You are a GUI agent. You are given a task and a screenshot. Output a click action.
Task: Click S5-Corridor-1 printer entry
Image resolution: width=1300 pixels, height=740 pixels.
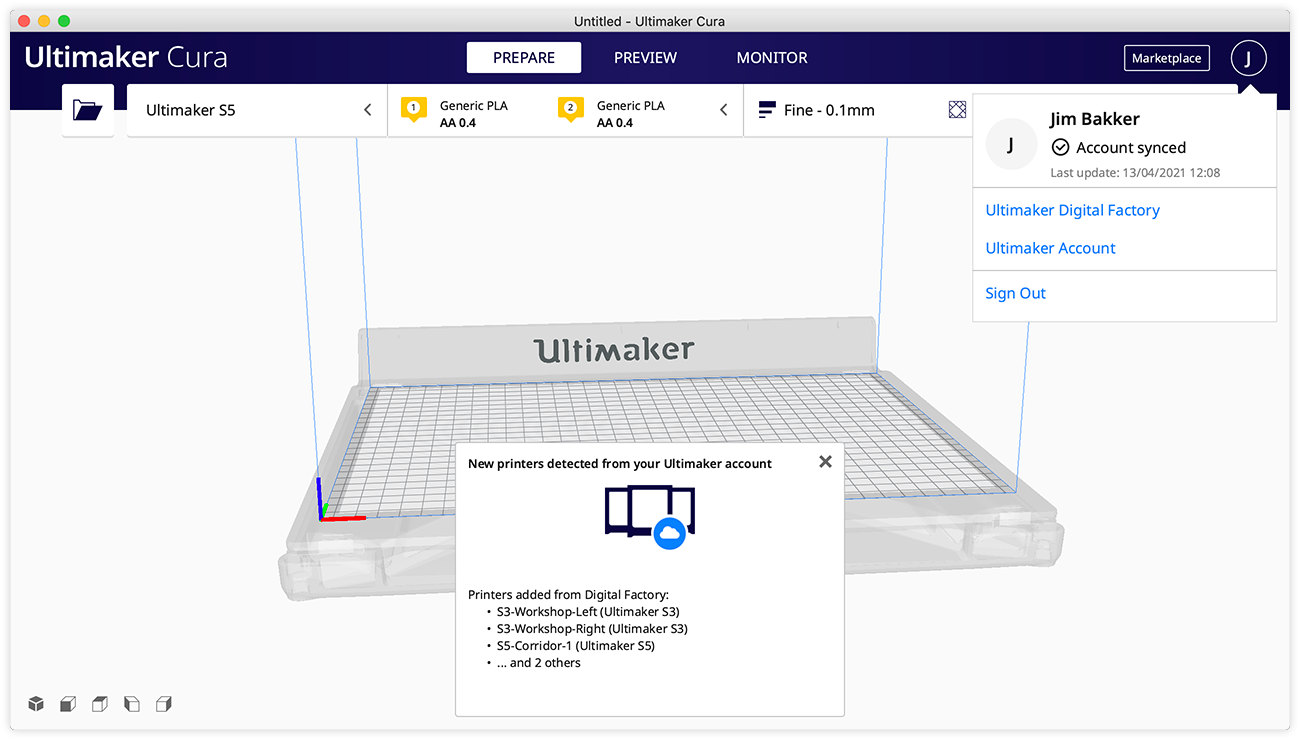point(575,645)
